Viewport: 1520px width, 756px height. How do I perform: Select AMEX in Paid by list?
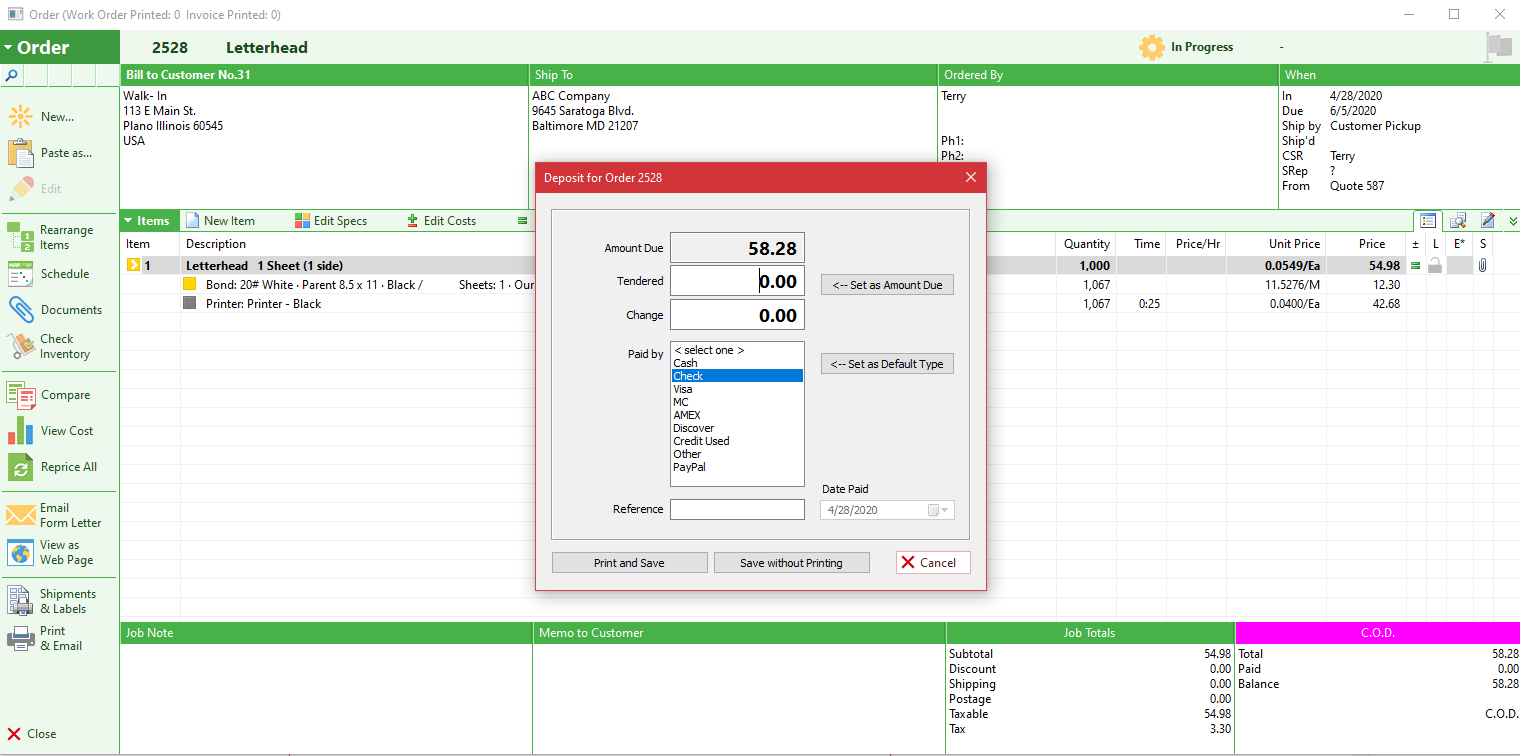click(x=737, y=415)
